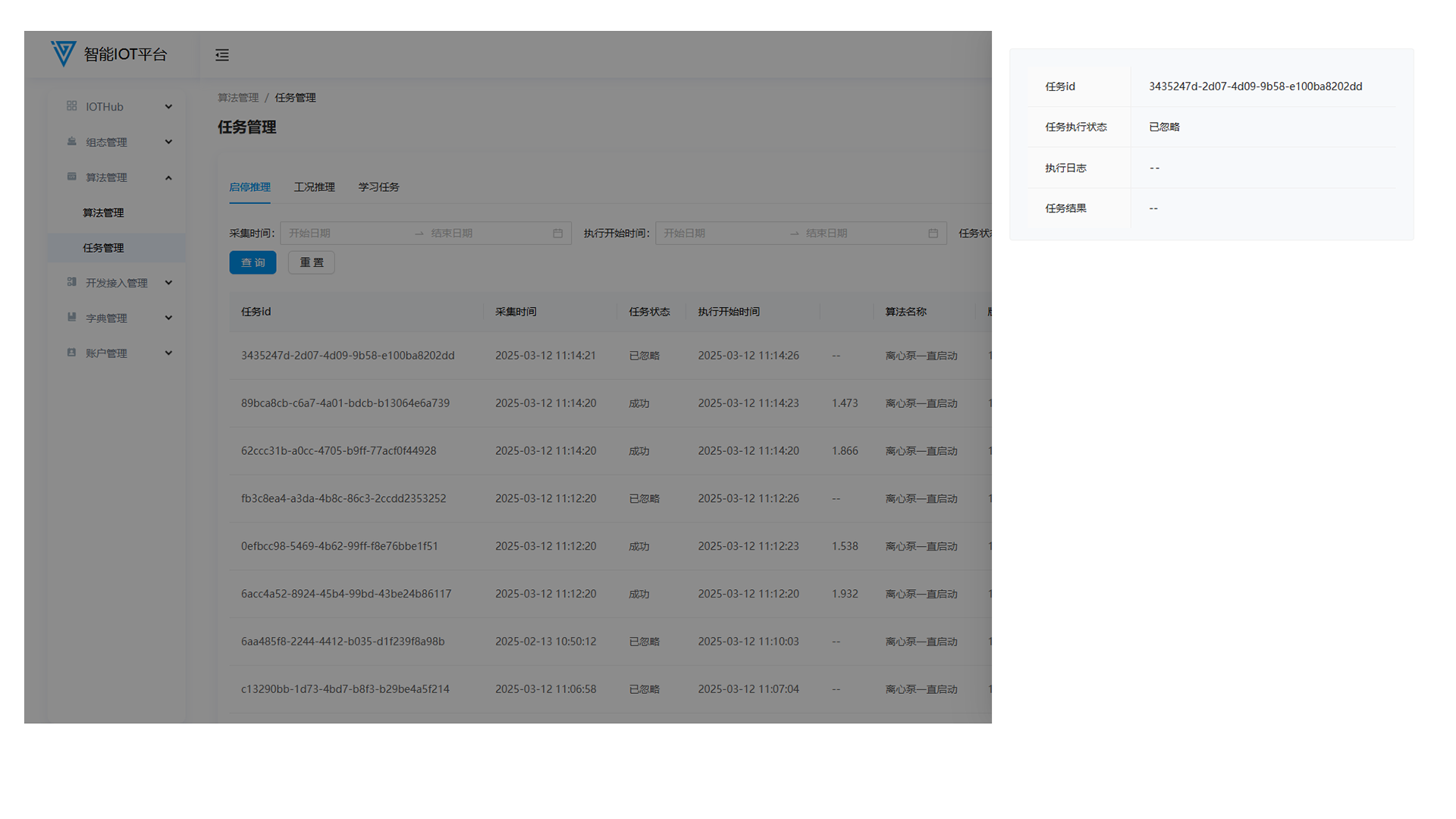Open calendar icon in 采集时间 picker
Image resolution: width=1456 pixels, height=819 pixels.
point(557,234)
